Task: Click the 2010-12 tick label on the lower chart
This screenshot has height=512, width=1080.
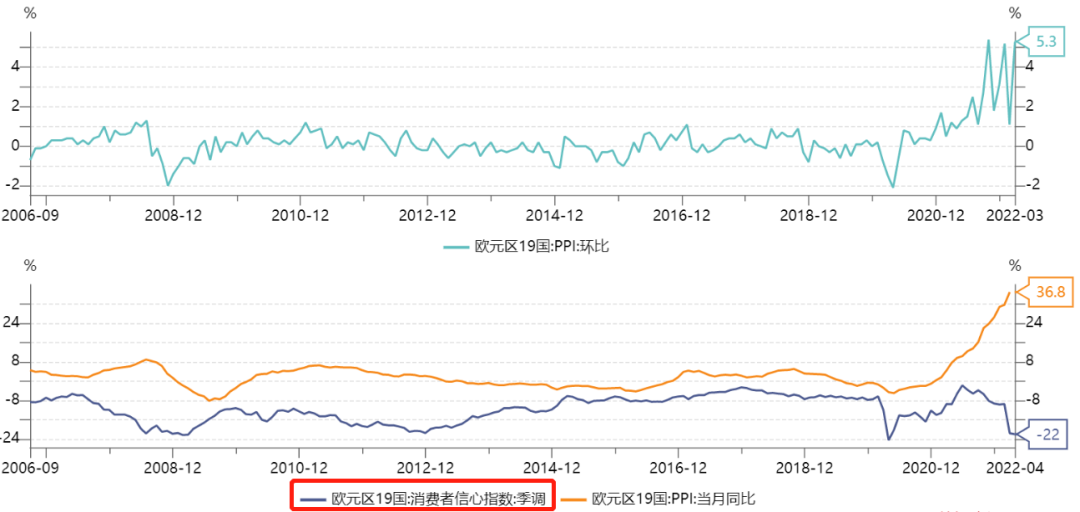Action: [299, 466]
